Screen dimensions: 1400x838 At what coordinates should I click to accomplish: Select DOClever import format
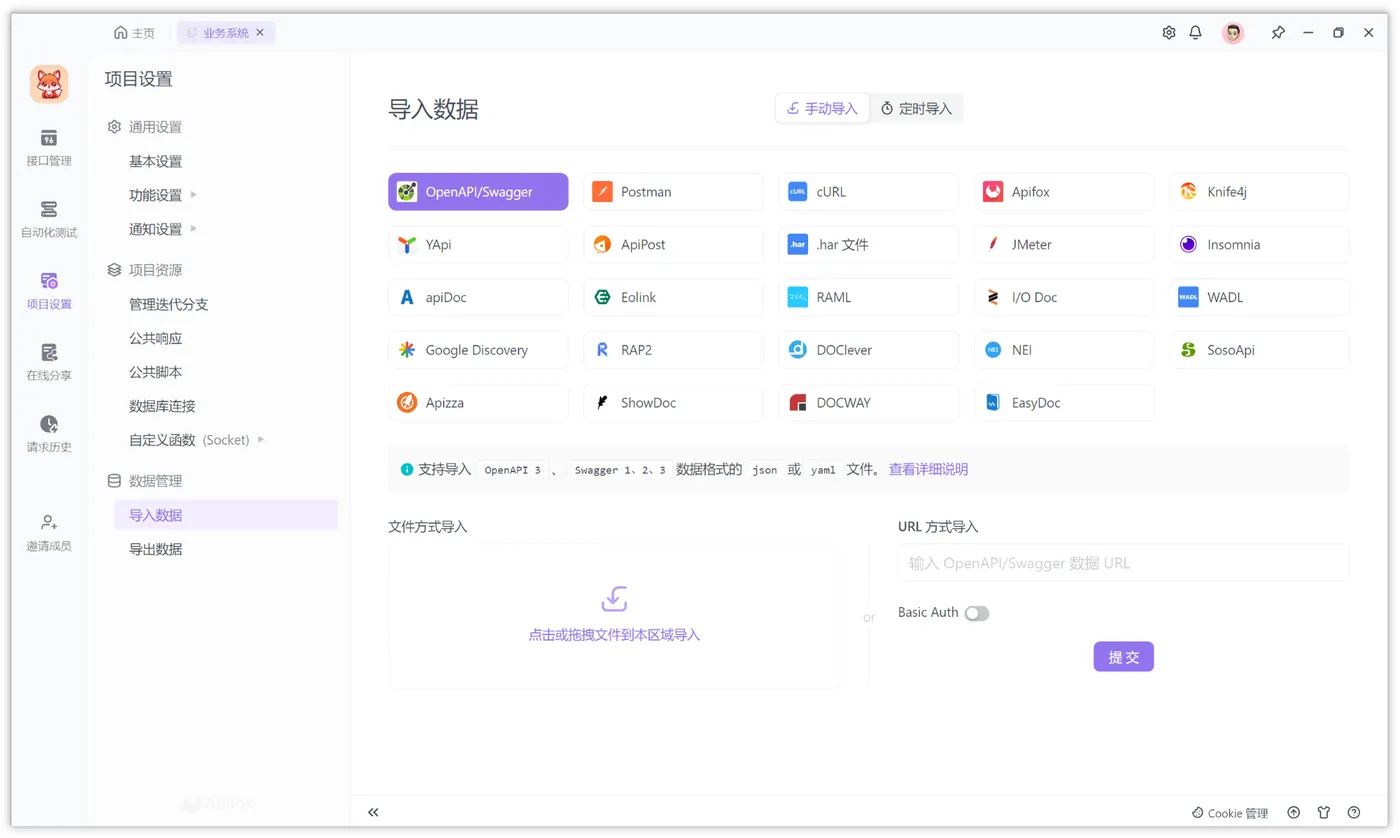tap(869, 350)
